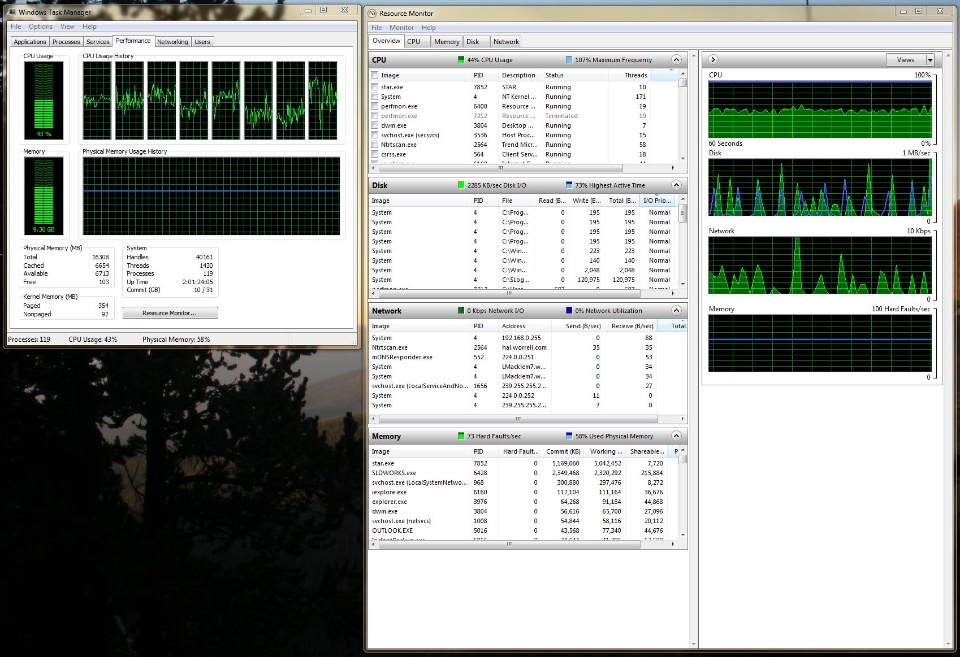Click the blue Highest Active Time indicator
Viewport: 960px width, 657px height.
pyautogui.click(x=569, y=185)
